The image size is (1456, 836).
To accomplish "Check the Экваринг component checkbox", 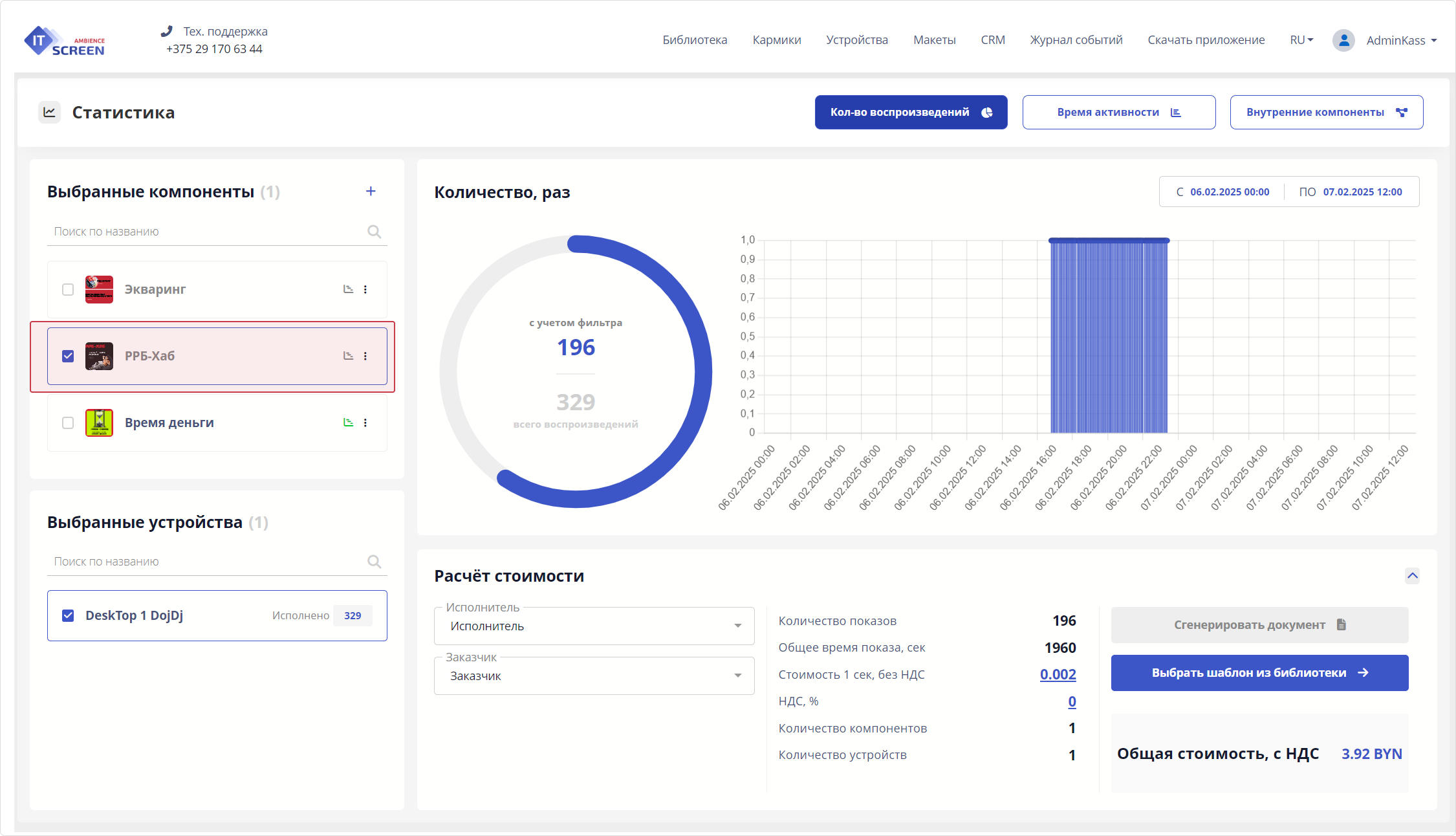I will [x=68, y=289].
